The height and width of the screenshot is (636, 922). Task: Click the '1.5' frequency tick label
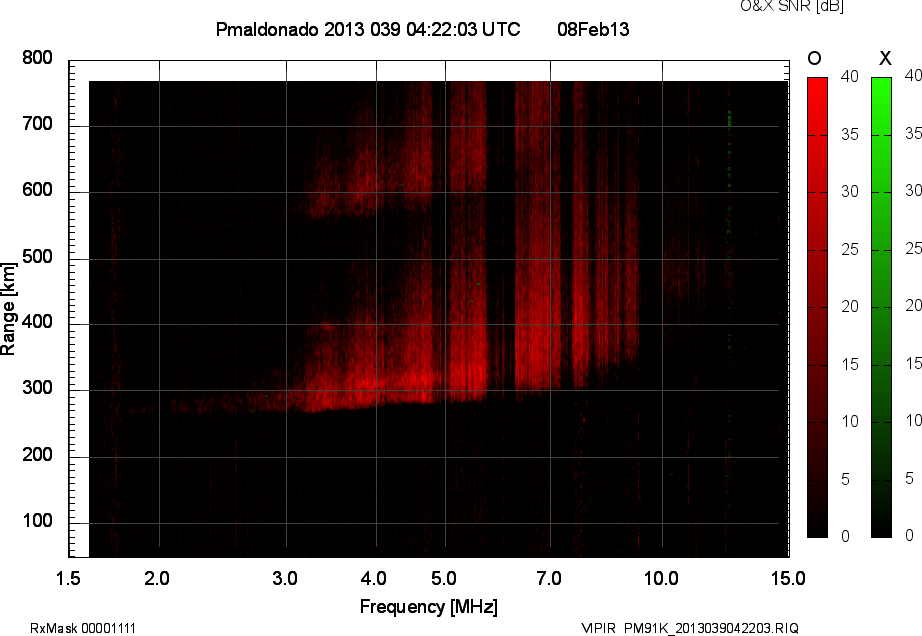click(x=68, y=578)
